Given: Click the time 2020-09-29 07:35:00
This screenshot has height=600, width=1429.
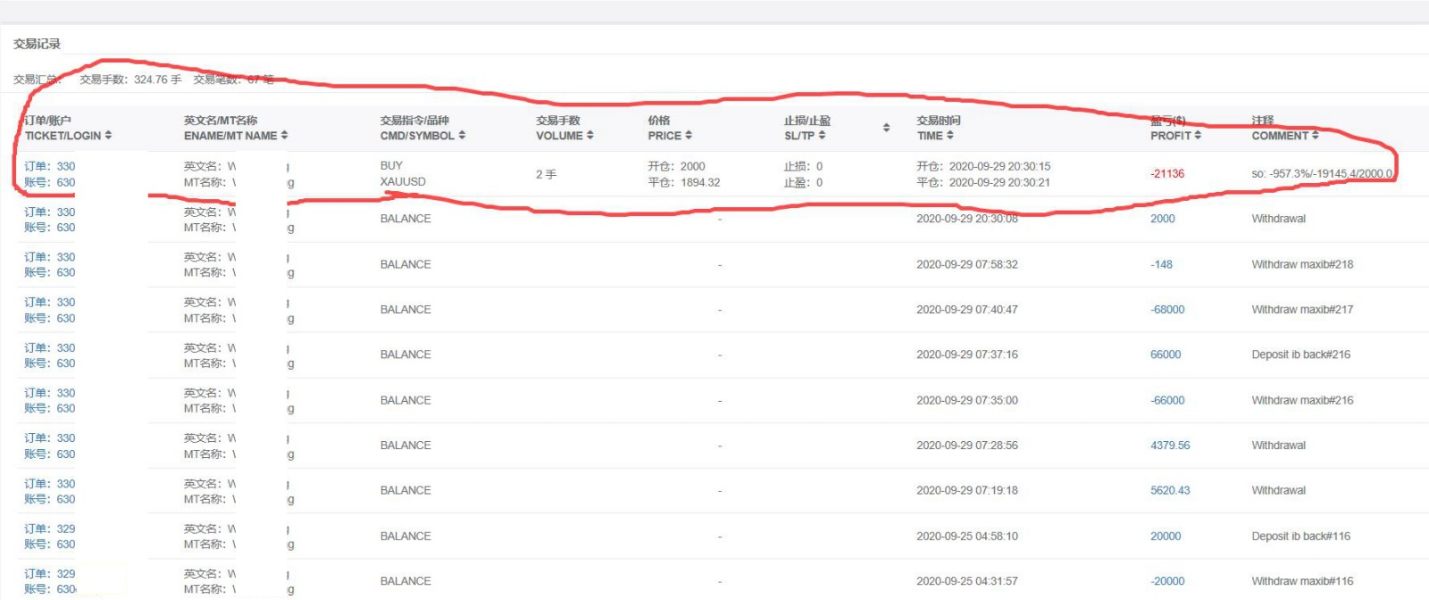Looking at the screenshot, I should 967,400.
